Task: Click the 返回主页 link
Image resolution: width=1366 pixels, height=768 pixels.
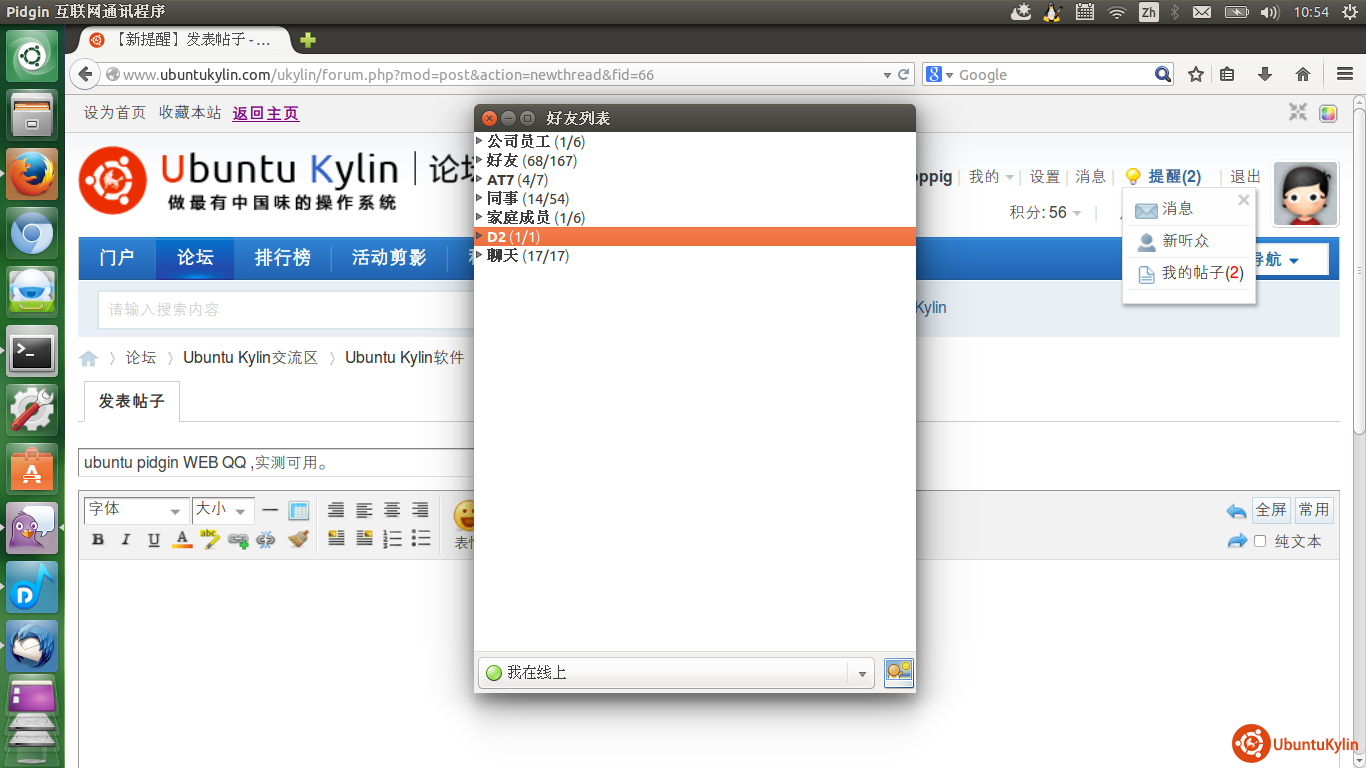Action: pos(265,113)
